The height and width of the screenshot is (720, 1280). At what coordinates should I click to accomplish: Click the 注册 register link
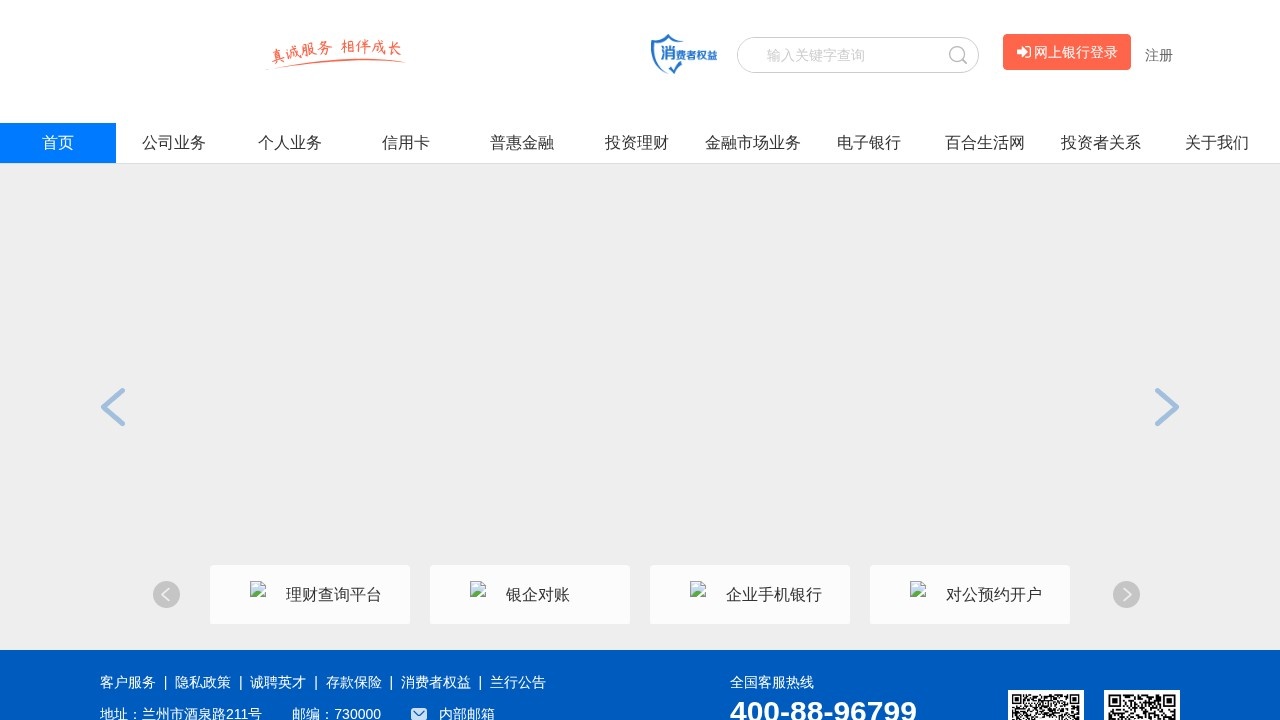[x=1159, y=55]
